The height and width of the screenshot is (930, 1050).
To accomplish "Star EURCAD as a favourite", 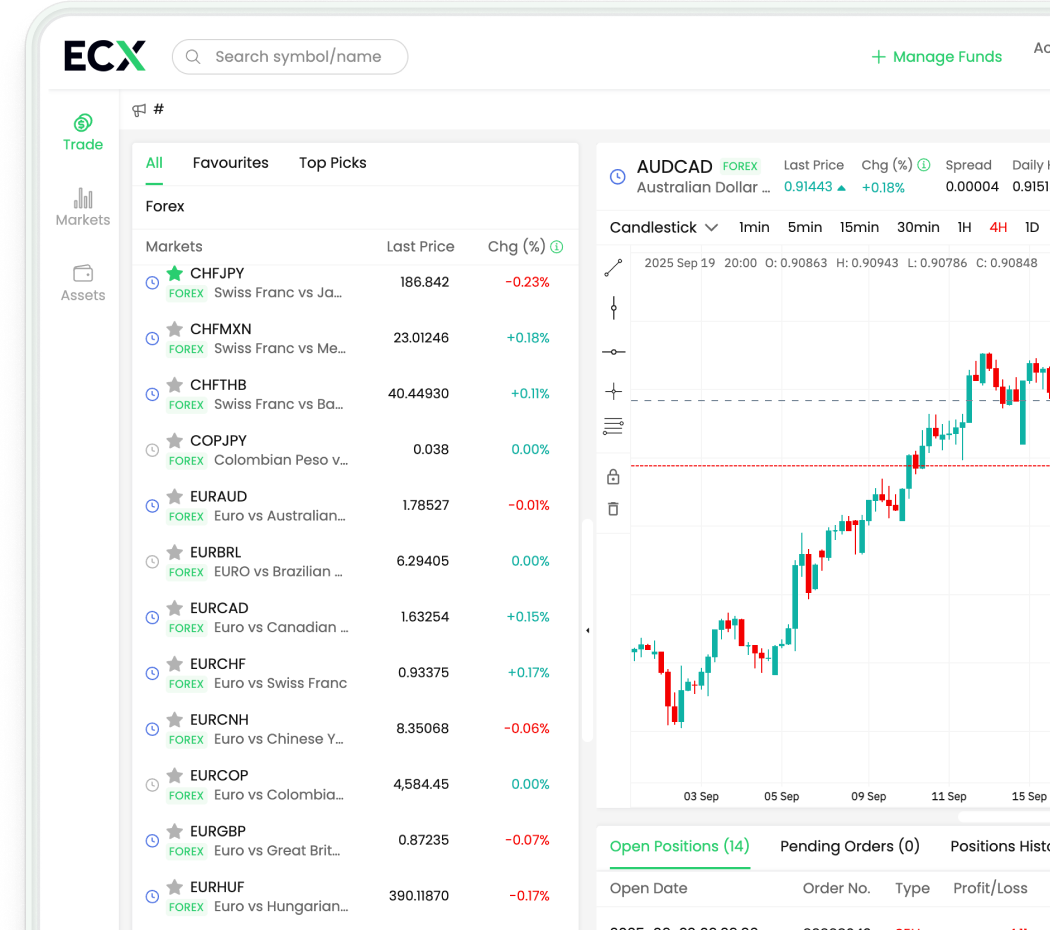I will click(x=175, y=608).
